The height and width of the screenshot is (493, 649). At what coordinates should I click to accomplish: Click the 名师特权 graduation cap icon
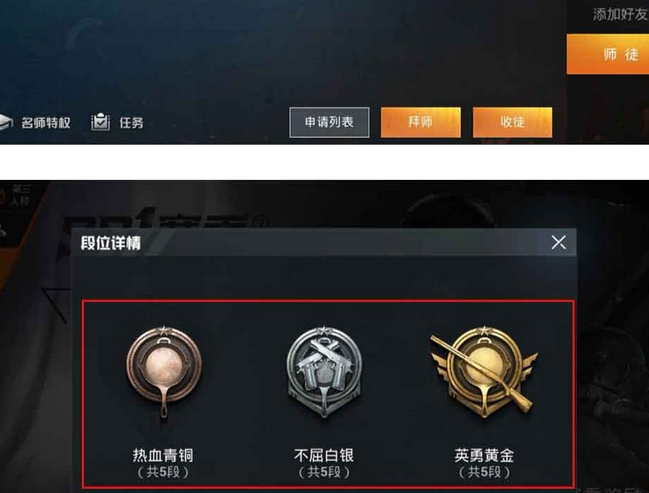(5, 123)
